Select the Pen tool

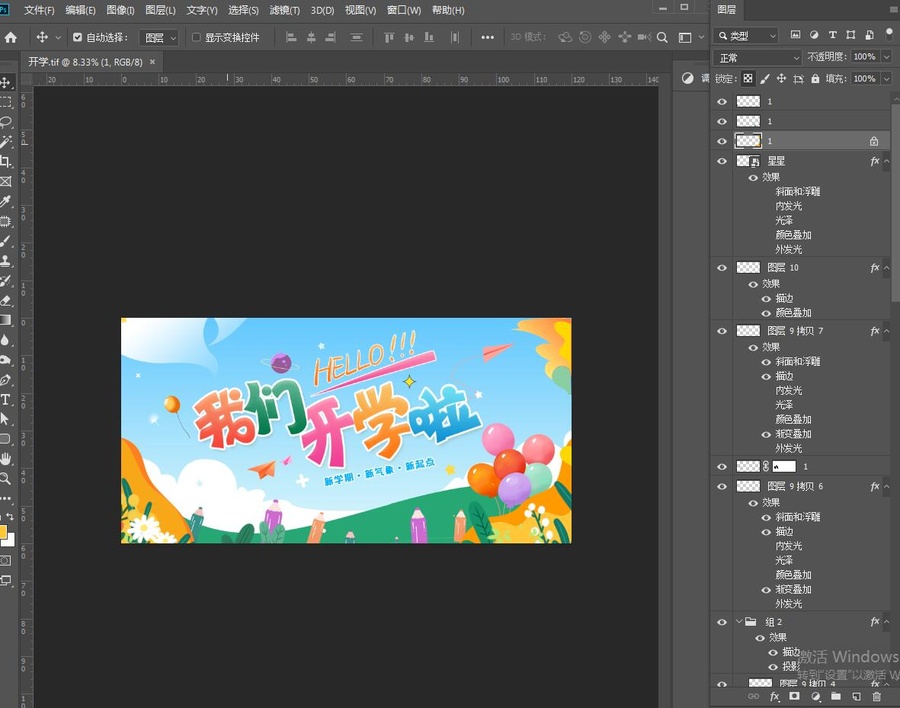tap(6, 380)
